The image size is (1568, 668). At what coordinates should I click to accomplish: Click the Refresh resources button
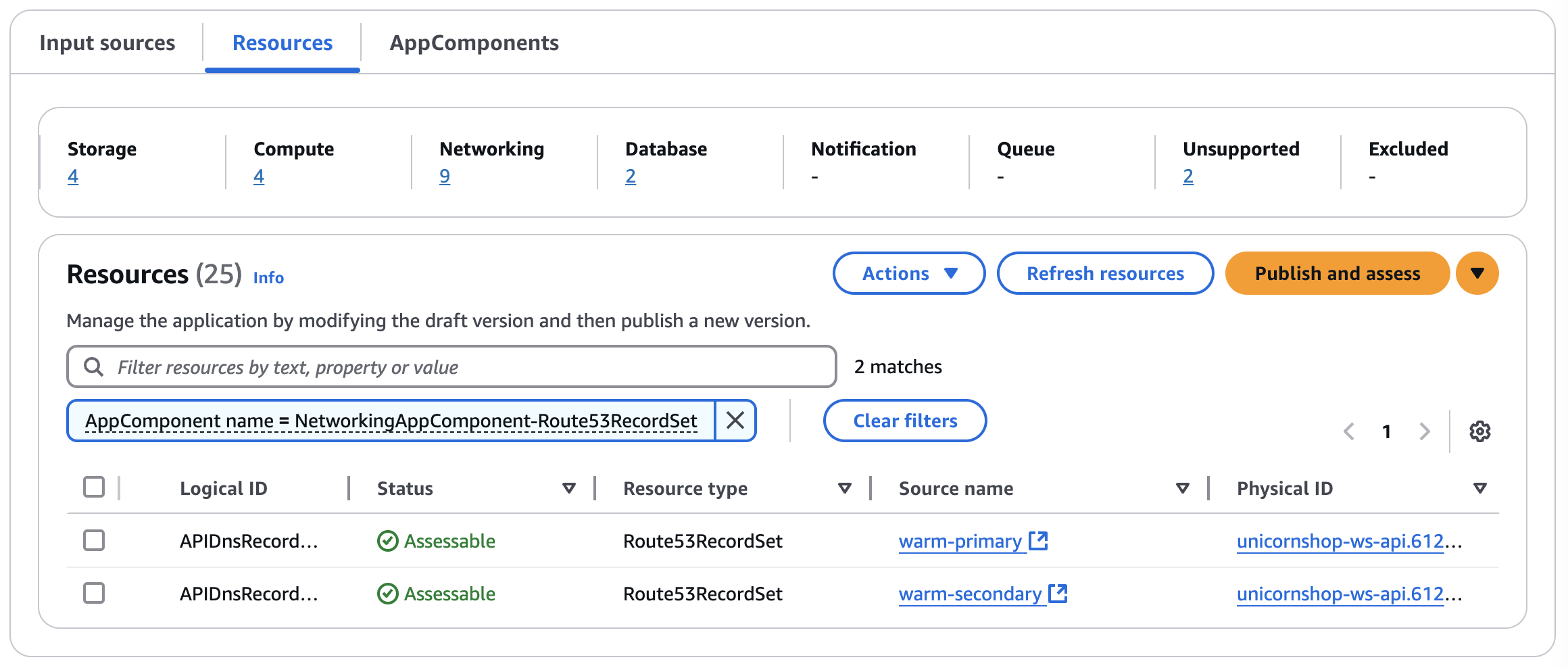[1105, 273]
